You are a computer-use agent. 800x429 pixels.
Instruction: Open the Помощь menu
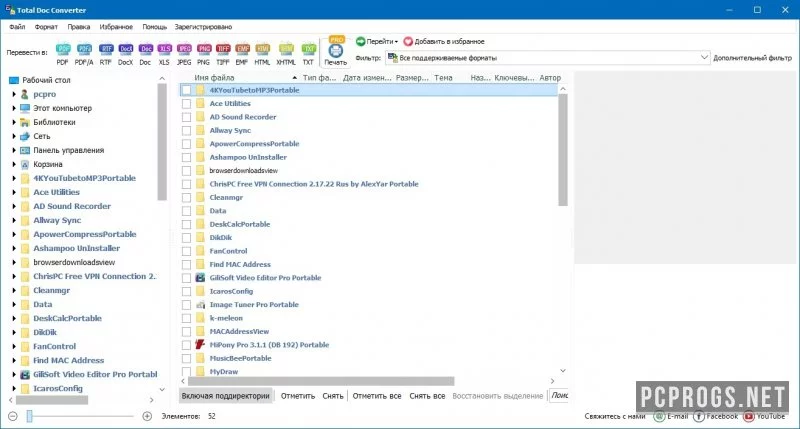154,27
